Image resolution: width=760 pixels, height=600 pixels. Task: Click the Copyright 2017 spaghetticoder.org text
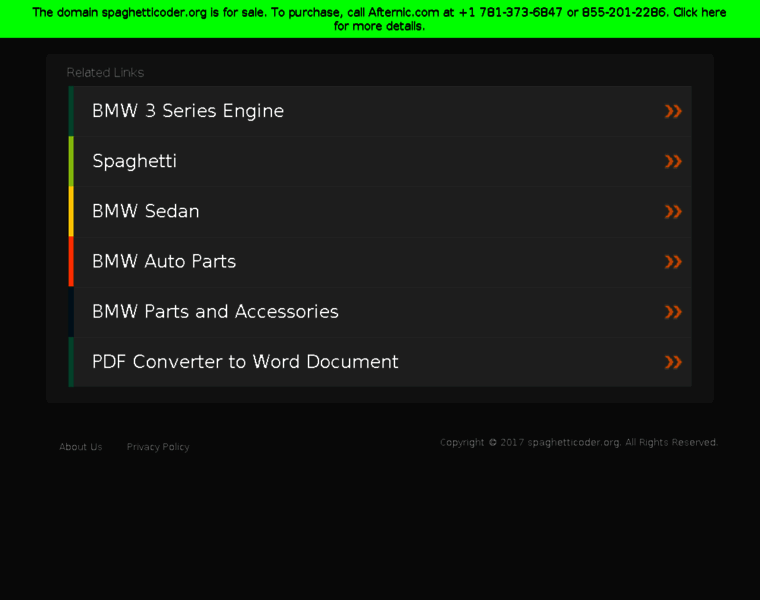tap(579, 442)
